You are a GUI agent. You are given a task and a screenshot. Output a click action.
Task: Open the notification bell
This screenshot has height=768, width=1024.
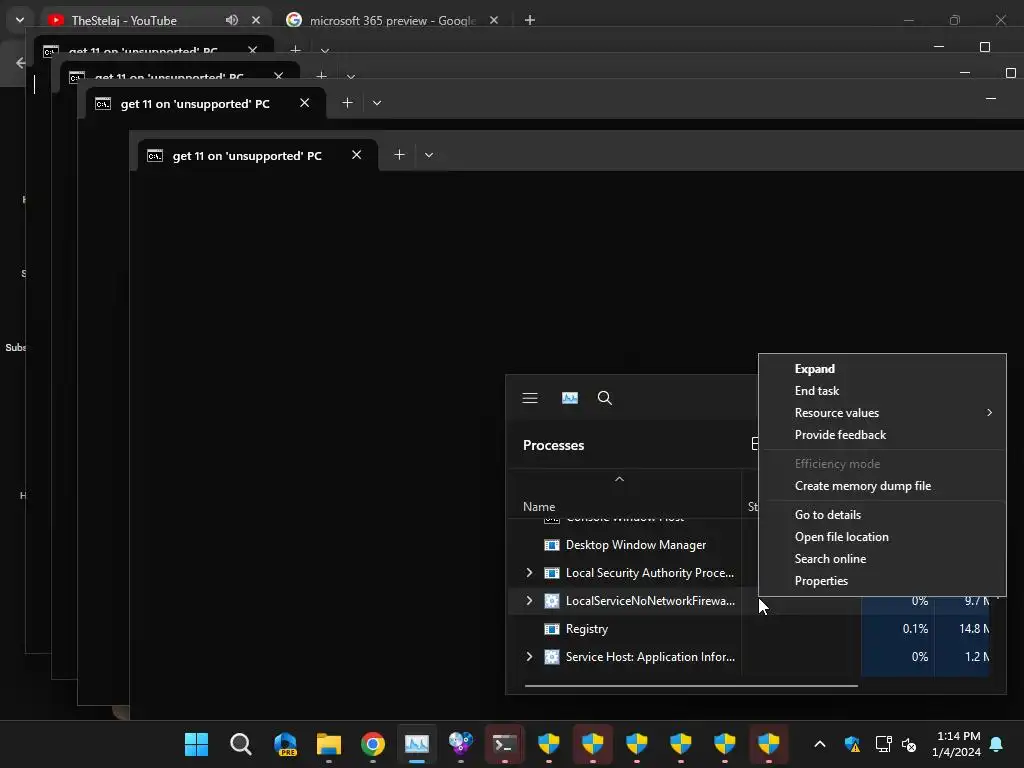(x=997, y=744)
